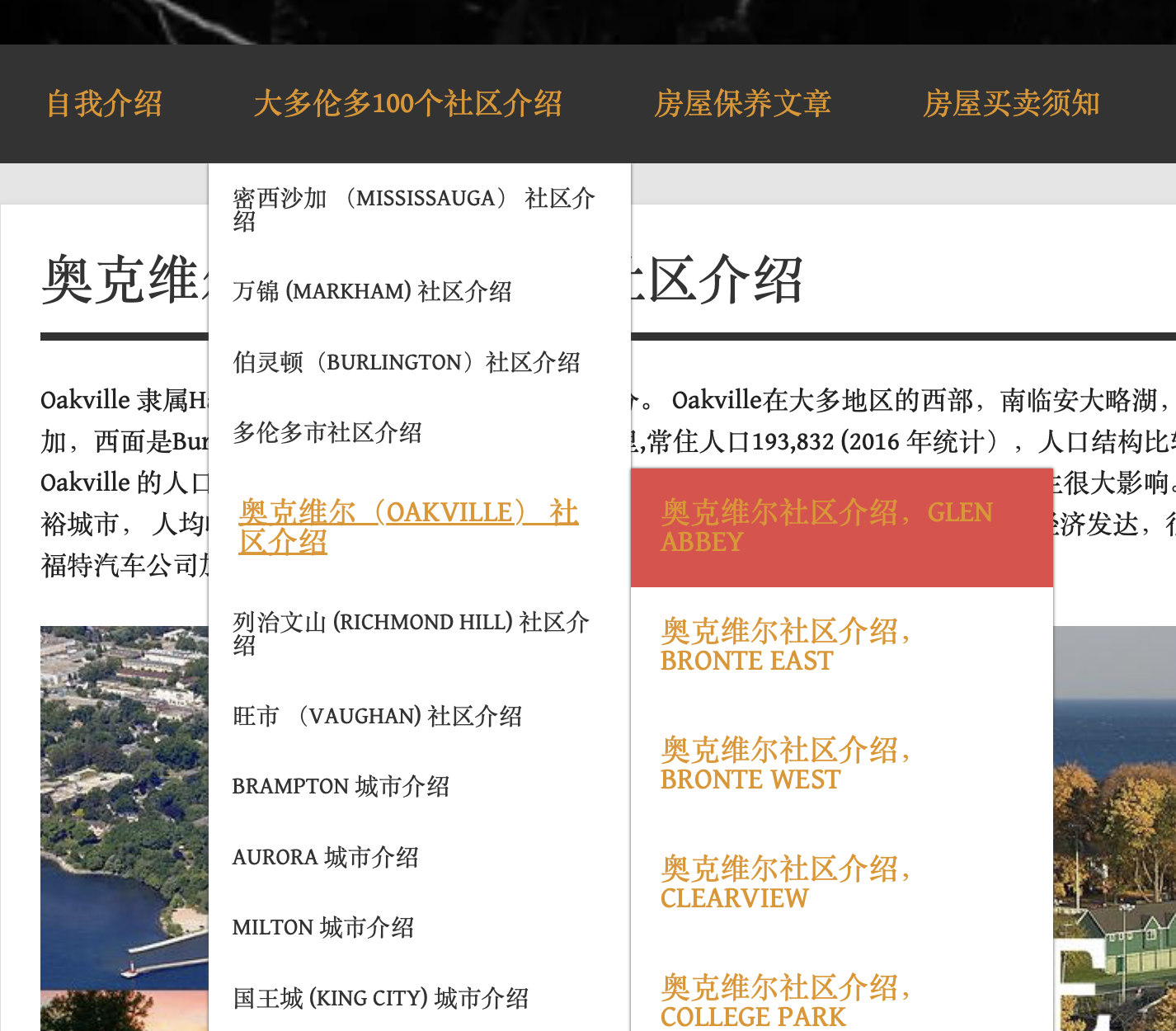Open 多伦多市社区介绍 from the dropdown
The image size is (1176, 1031).
(327, 432)
